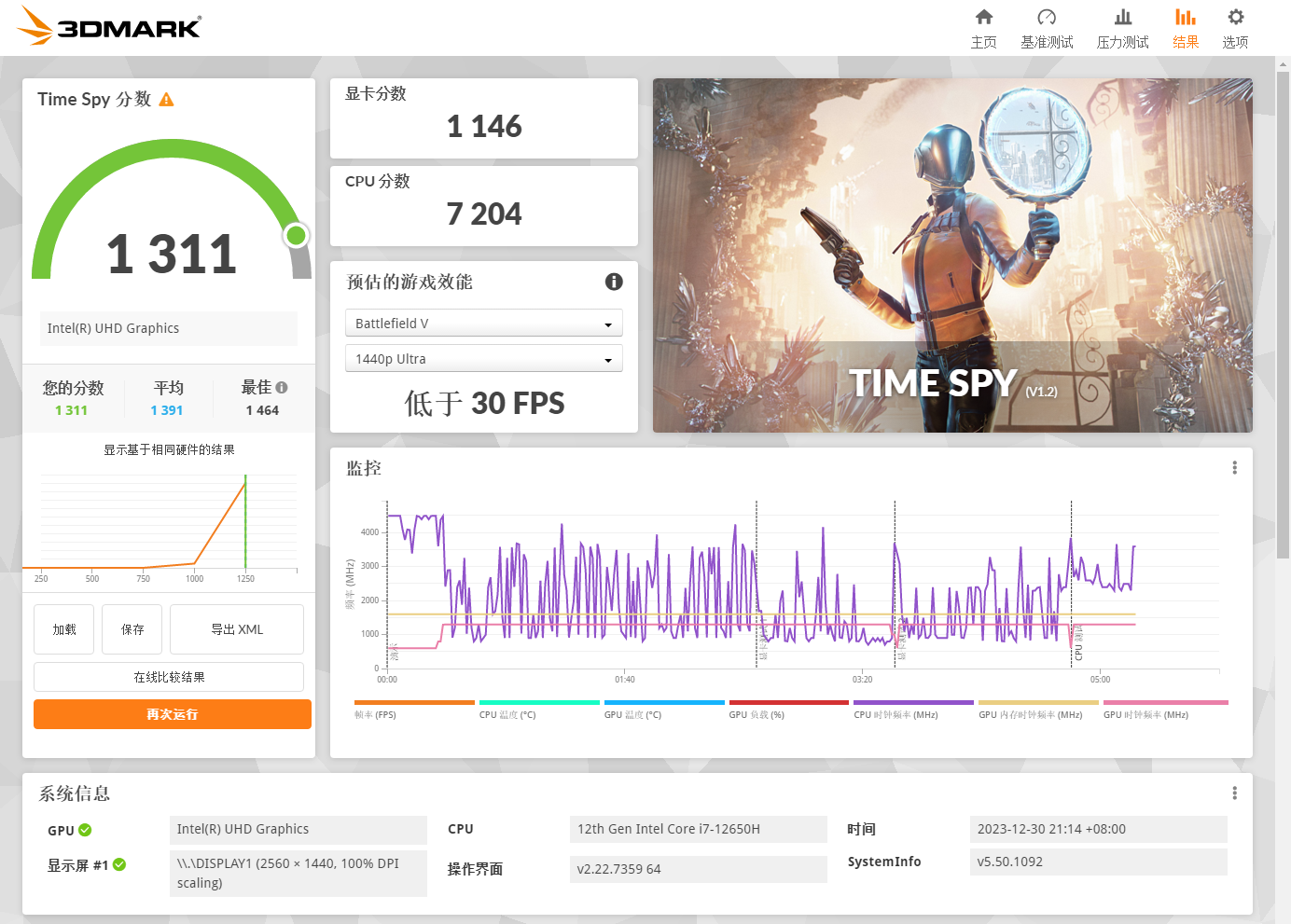
Task: Click your score marker on the green gauge
Action: [296, 237]
